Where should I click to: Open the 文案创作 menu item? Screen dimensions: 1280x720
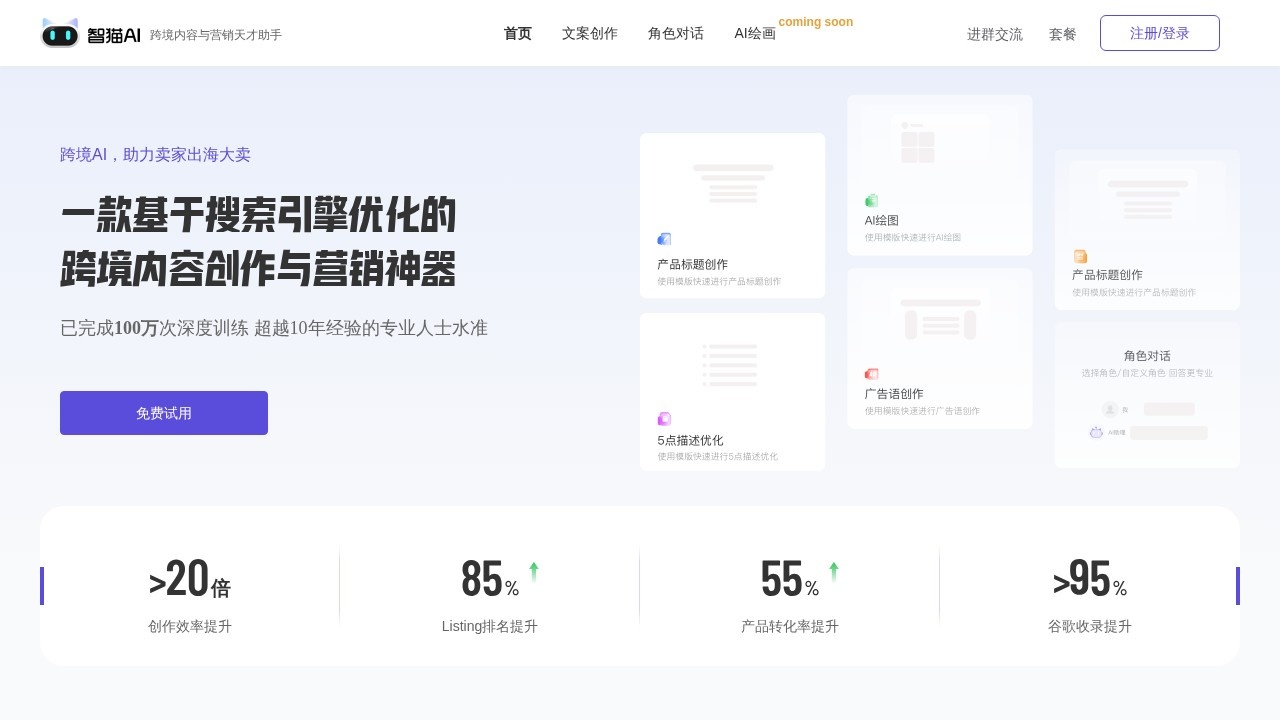point(590,34)
